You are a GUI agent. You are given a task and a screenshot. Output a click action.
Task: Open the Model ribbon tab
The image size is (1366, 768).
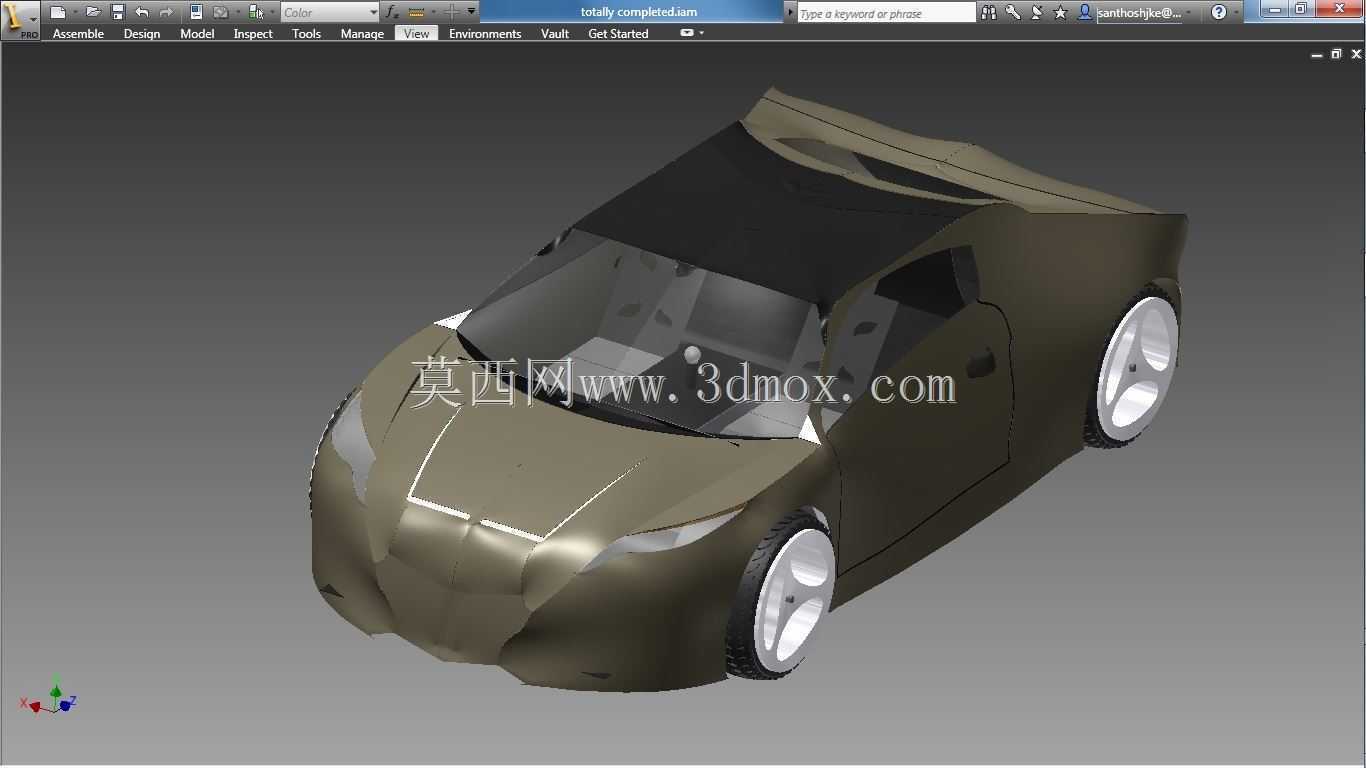(197, 33)
